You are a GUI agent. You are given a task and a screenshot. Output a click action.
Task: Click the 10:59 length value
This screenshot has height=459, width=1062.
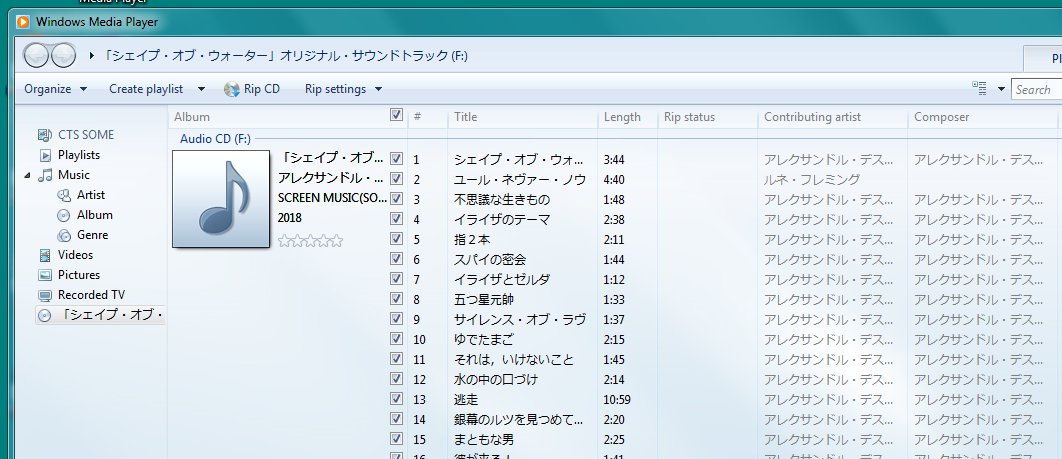617,399
